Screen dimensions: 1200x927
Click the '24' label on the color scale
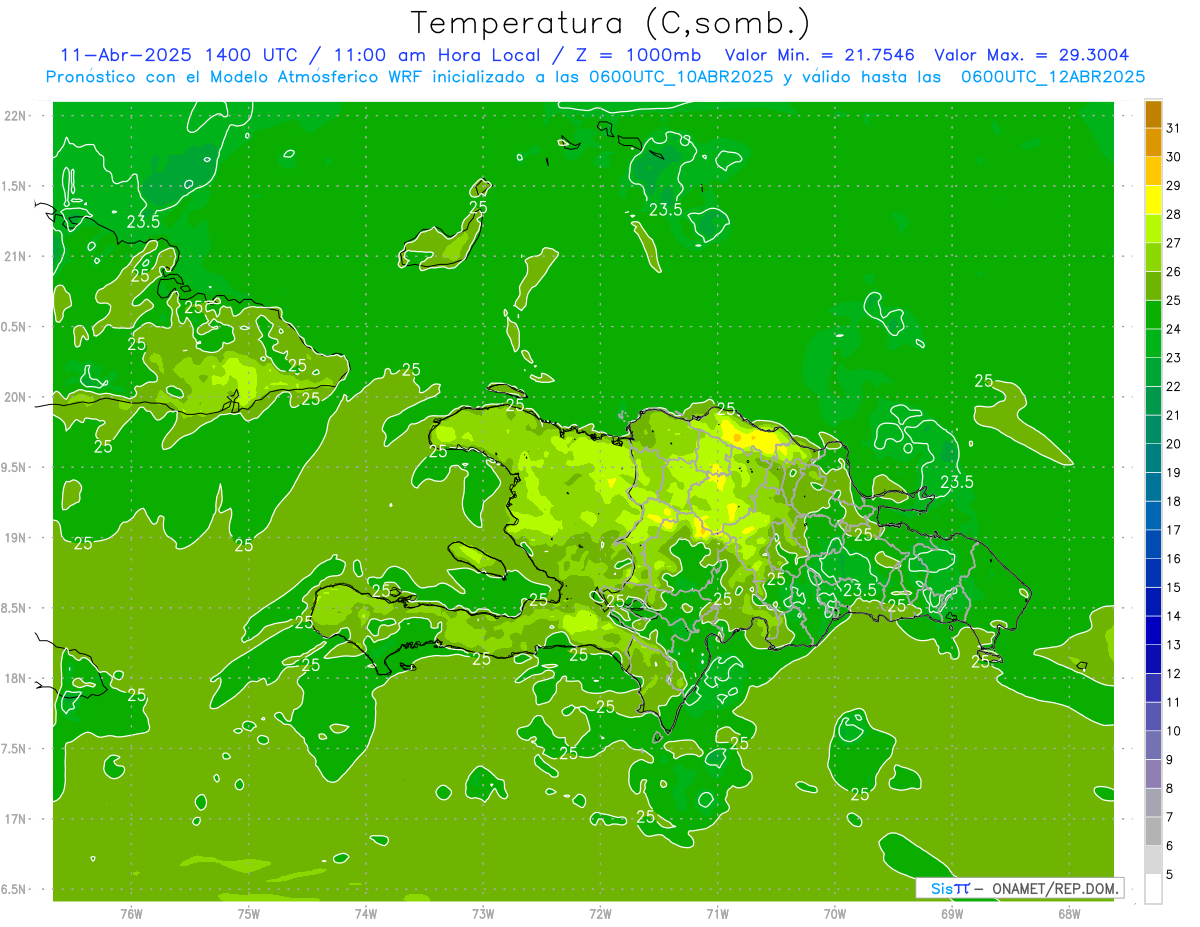[1173, 329]
